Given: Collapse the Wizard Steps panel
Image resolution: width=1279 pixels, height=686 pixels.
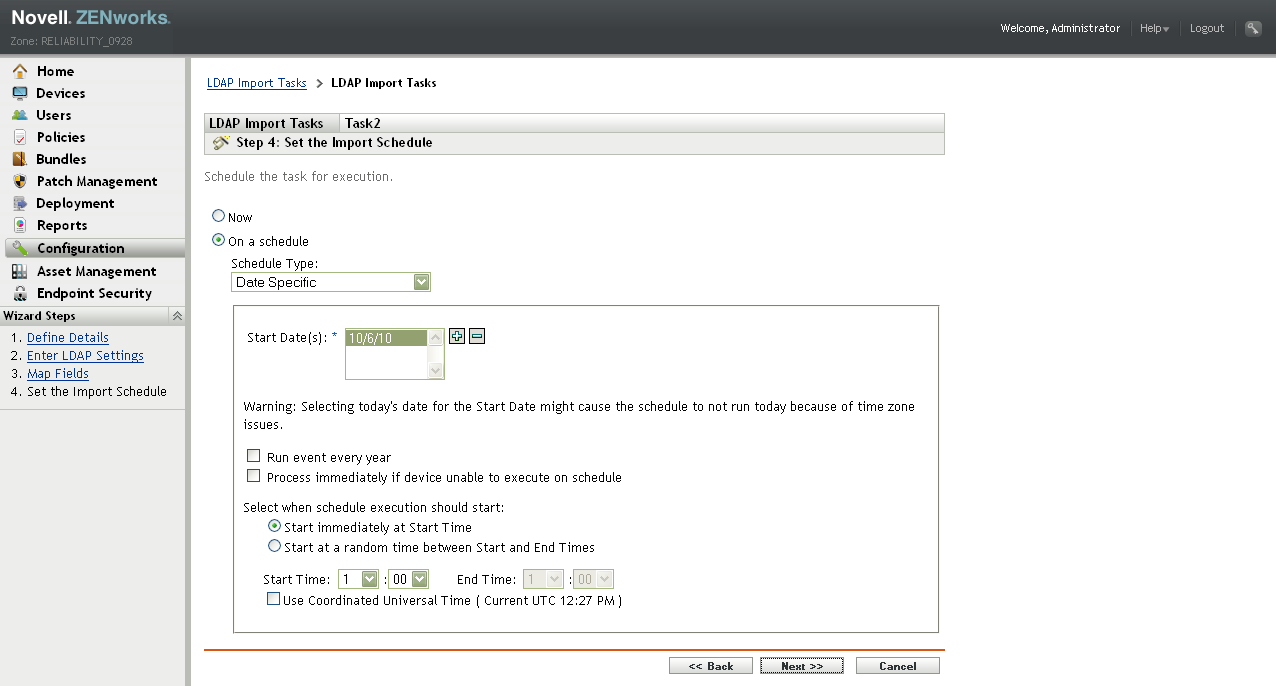Looking at the screenshot, I should pyautogui.click(x=177, y=315).
